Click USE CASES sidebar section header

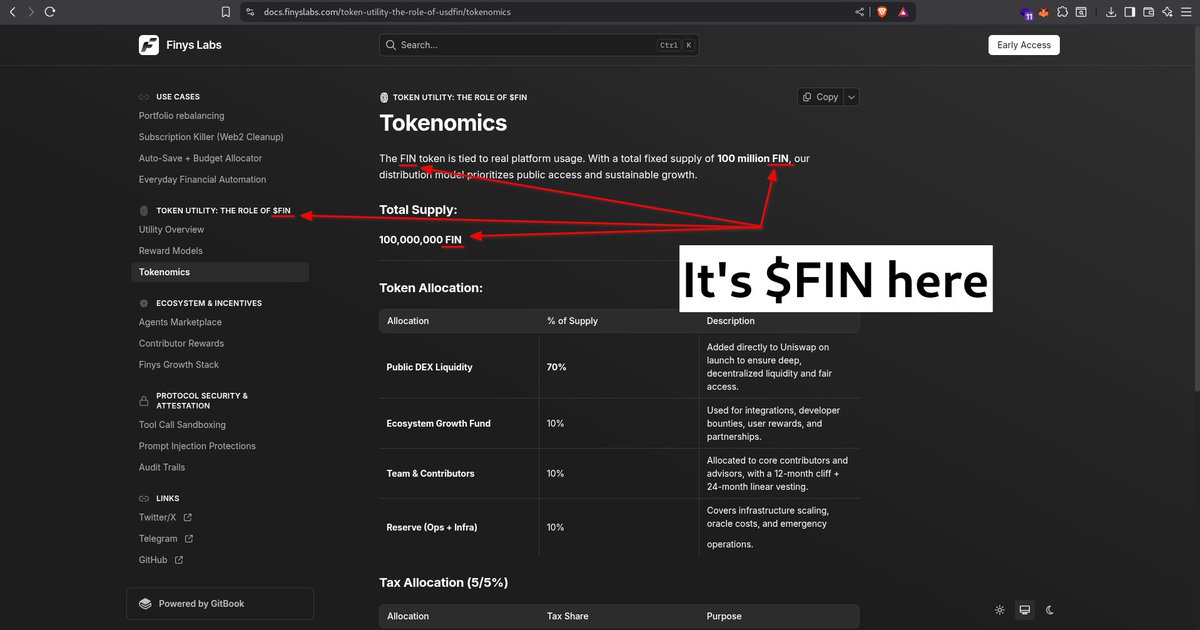[178, 97]
